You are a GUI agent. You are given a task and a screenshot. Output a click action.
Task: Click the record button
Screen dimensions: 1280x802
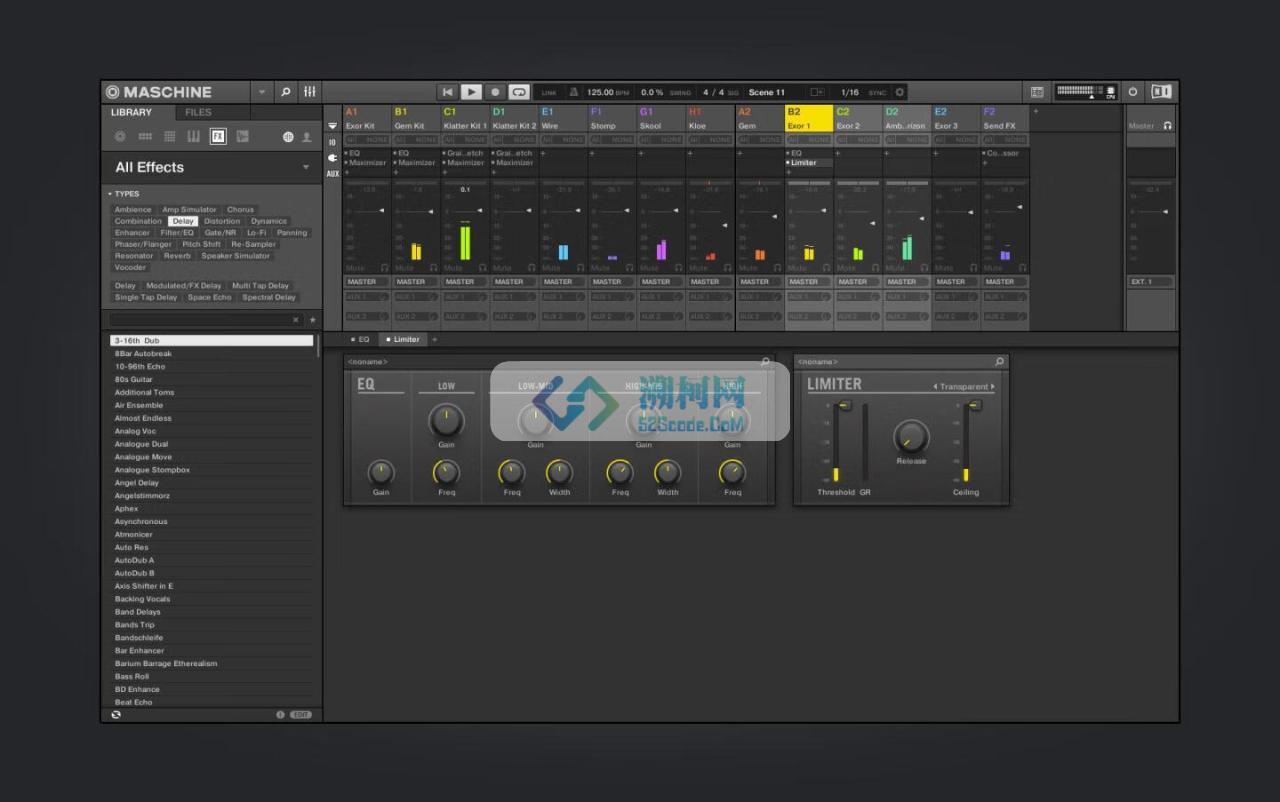coord(495,92)
